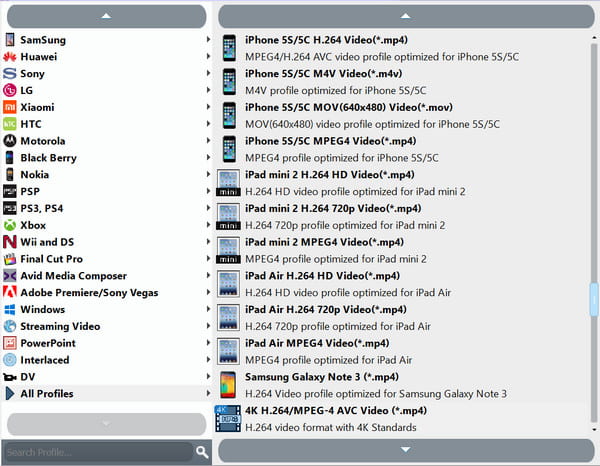Click the Huawei logo icon

[10, 57]
